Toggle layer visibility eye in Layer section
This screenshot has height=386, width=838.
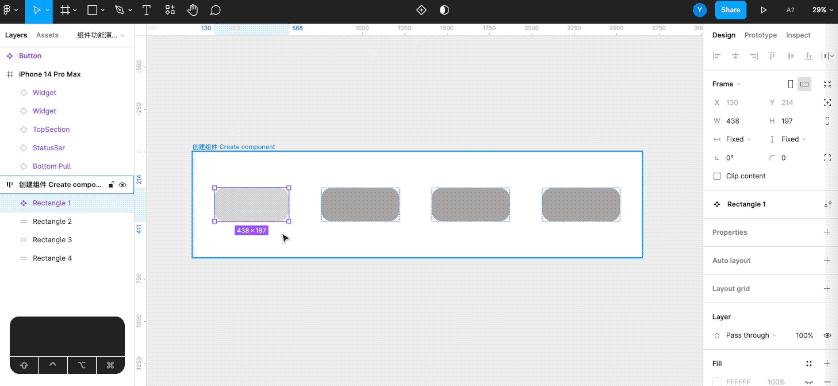click(827, 335)
